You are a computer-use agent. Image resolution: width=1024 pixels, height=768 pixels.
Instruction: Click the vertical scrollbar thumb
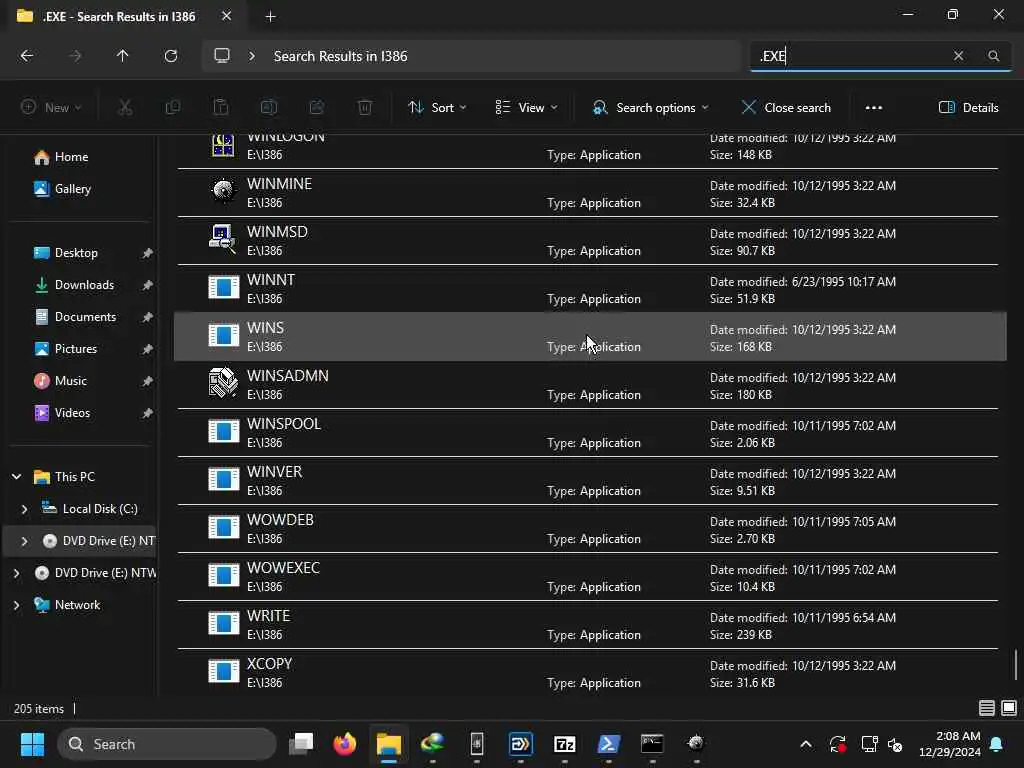pyautogui.click(x=1016, y=664)
